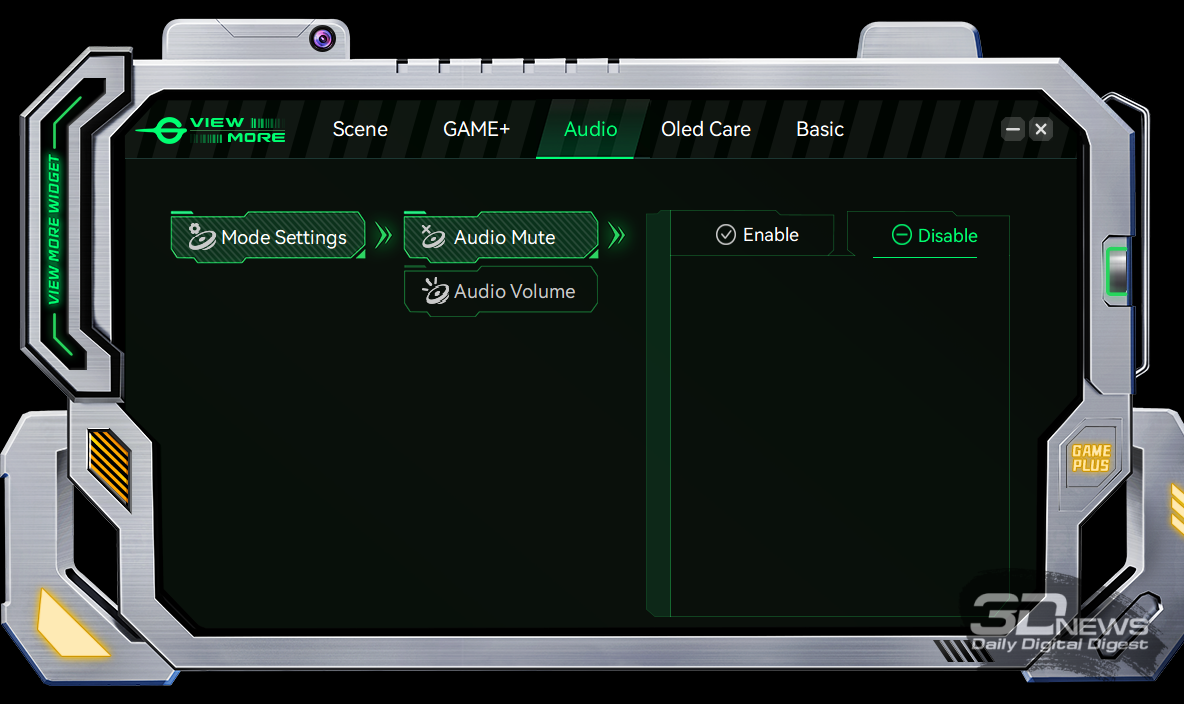
Task: Switch to the GAME+ tab
Action: click(476, 129)
